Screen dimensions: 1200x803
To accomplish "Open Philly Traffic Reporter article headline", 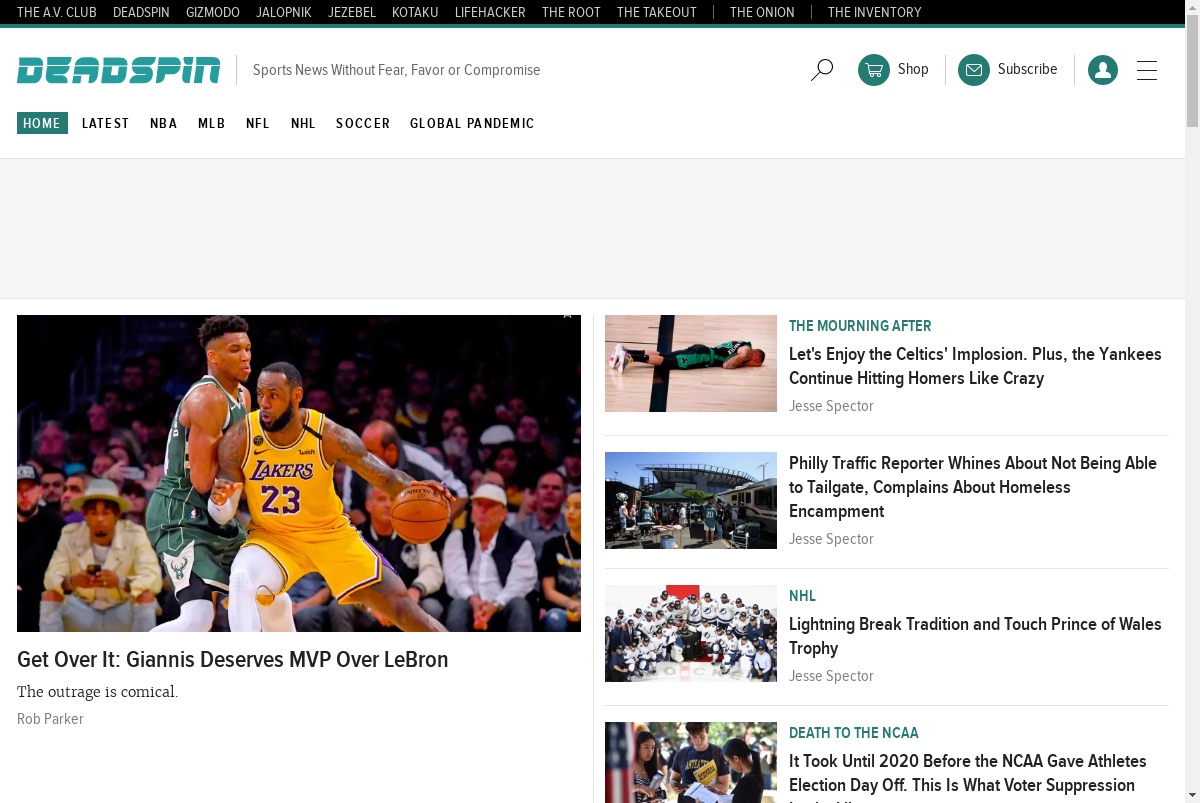I will point(973,487).
